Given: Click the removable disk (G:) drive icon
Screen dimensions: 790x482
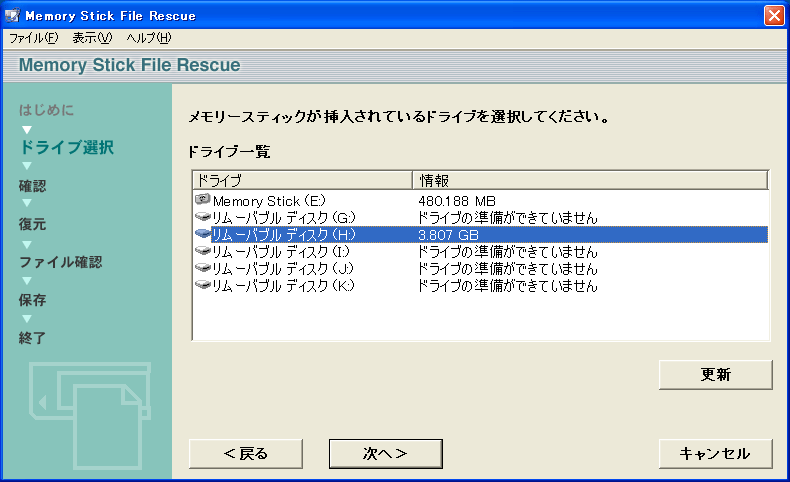Looking at the screenshot, I should [203, 217].
